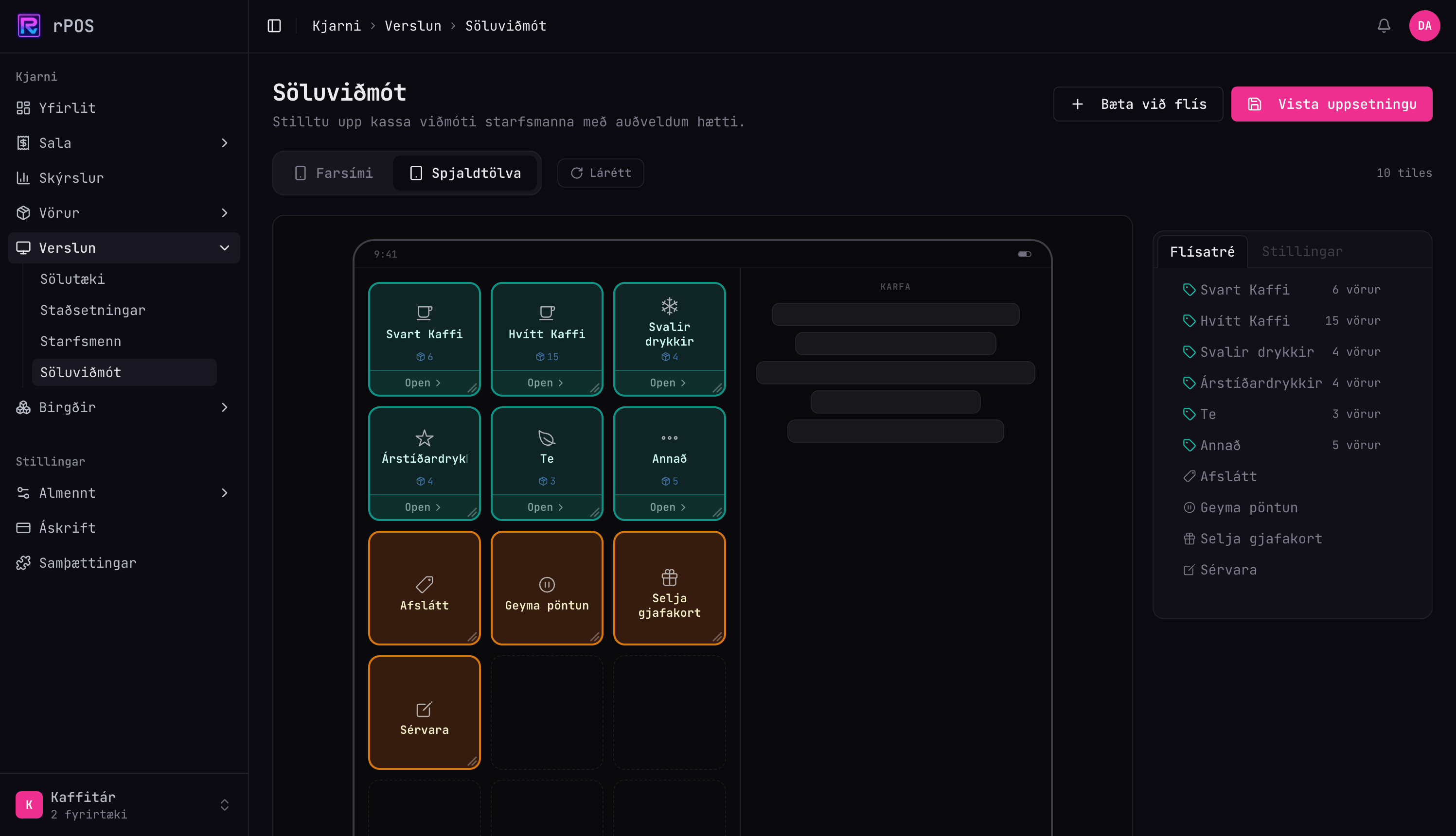1456x836 pixels.
Task: Click the rPOS logo icon
Action: point(29,26)
